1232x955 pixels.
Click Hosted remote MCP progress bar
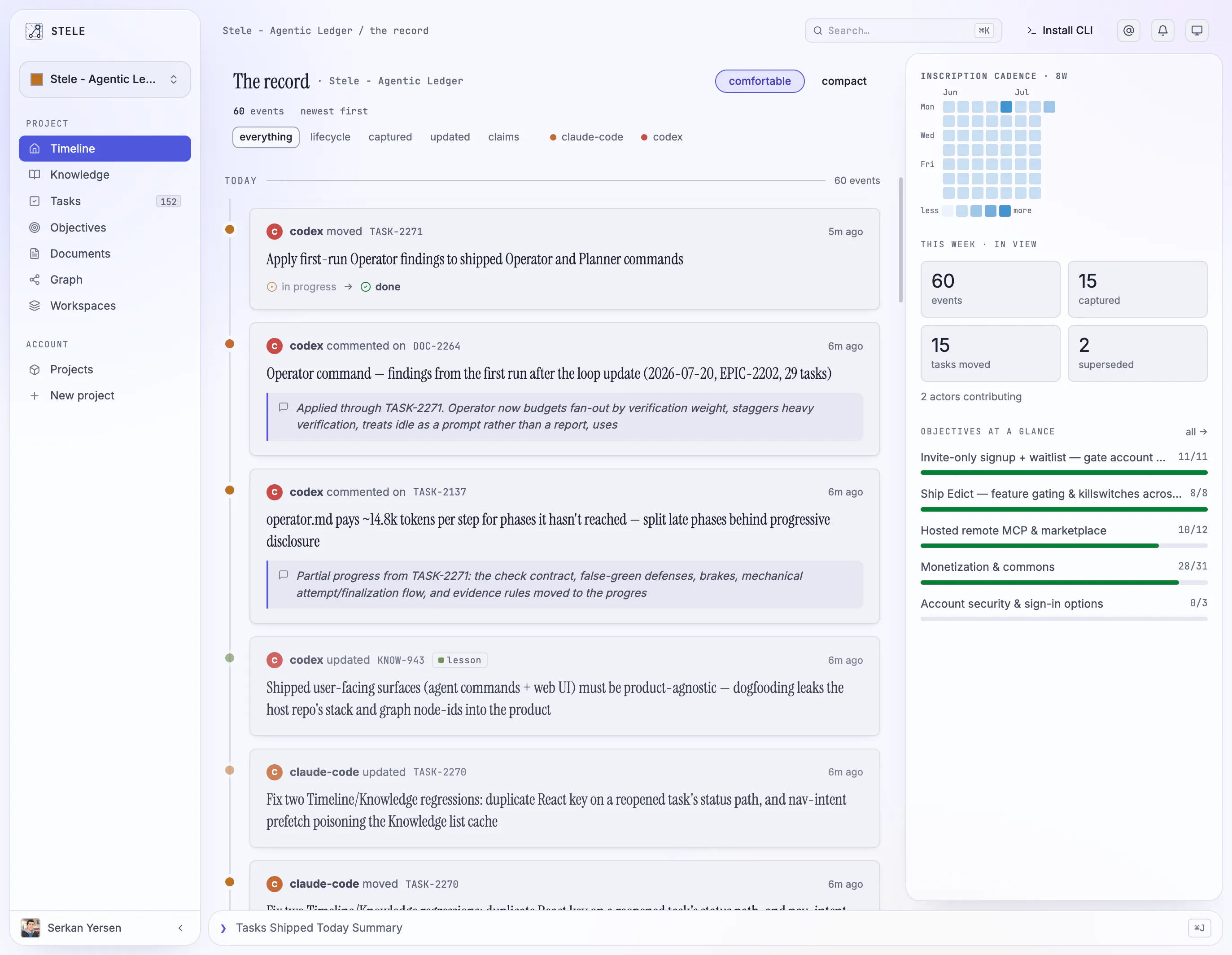(1063, 546)
